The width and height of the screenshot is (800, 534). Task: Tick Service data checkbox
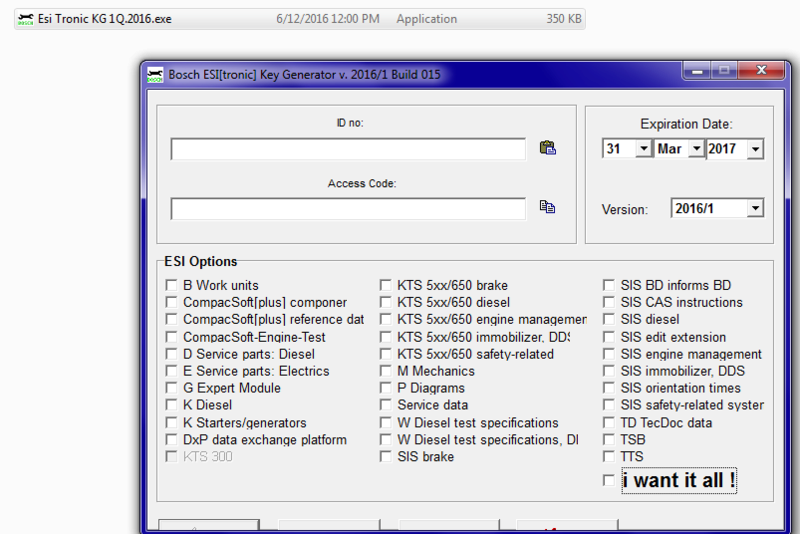pos(386,405)
